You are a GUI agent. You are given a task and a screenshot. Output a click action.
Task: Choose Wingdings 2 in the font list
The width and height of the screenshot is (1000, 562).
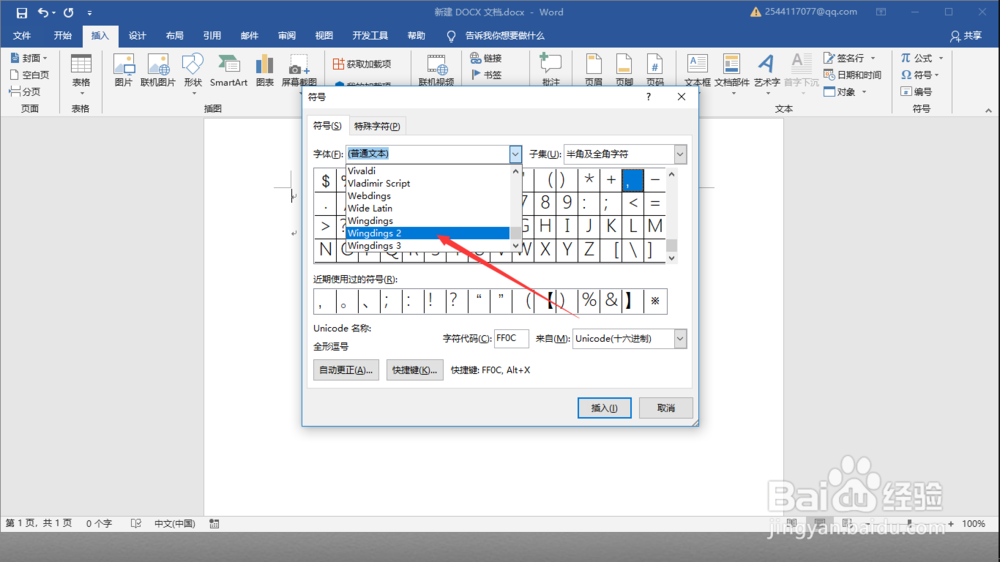(x=427, y=233)
